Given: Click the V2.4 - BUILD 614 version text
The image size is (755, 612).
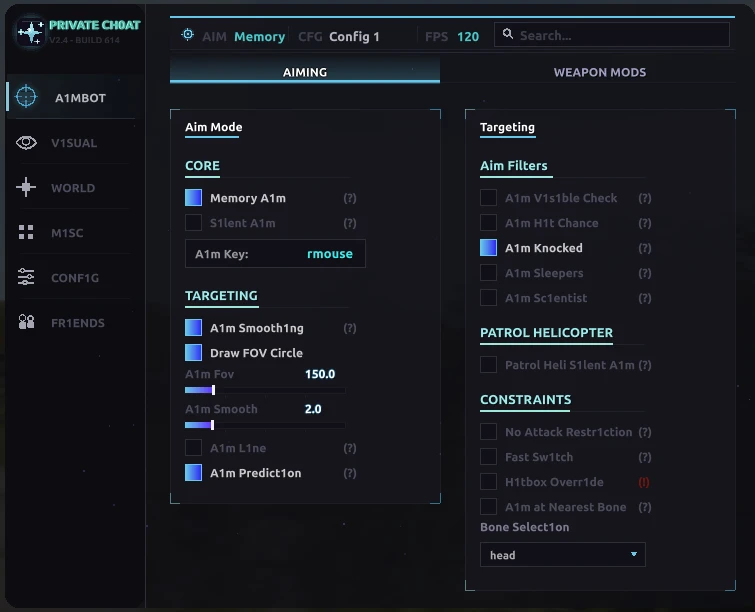Looking at the screenshot, I should point(84,40).
